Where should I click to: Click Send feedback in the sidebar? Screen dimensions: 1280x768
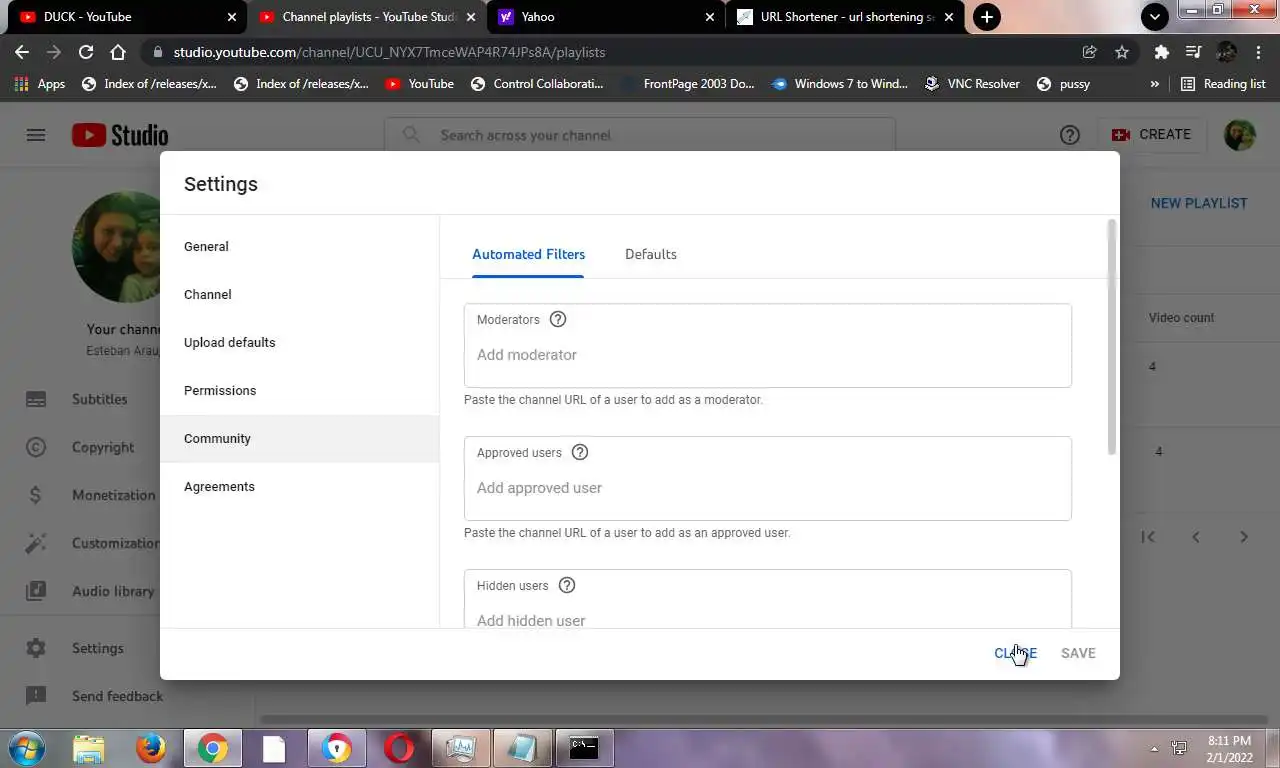point(117,696)
